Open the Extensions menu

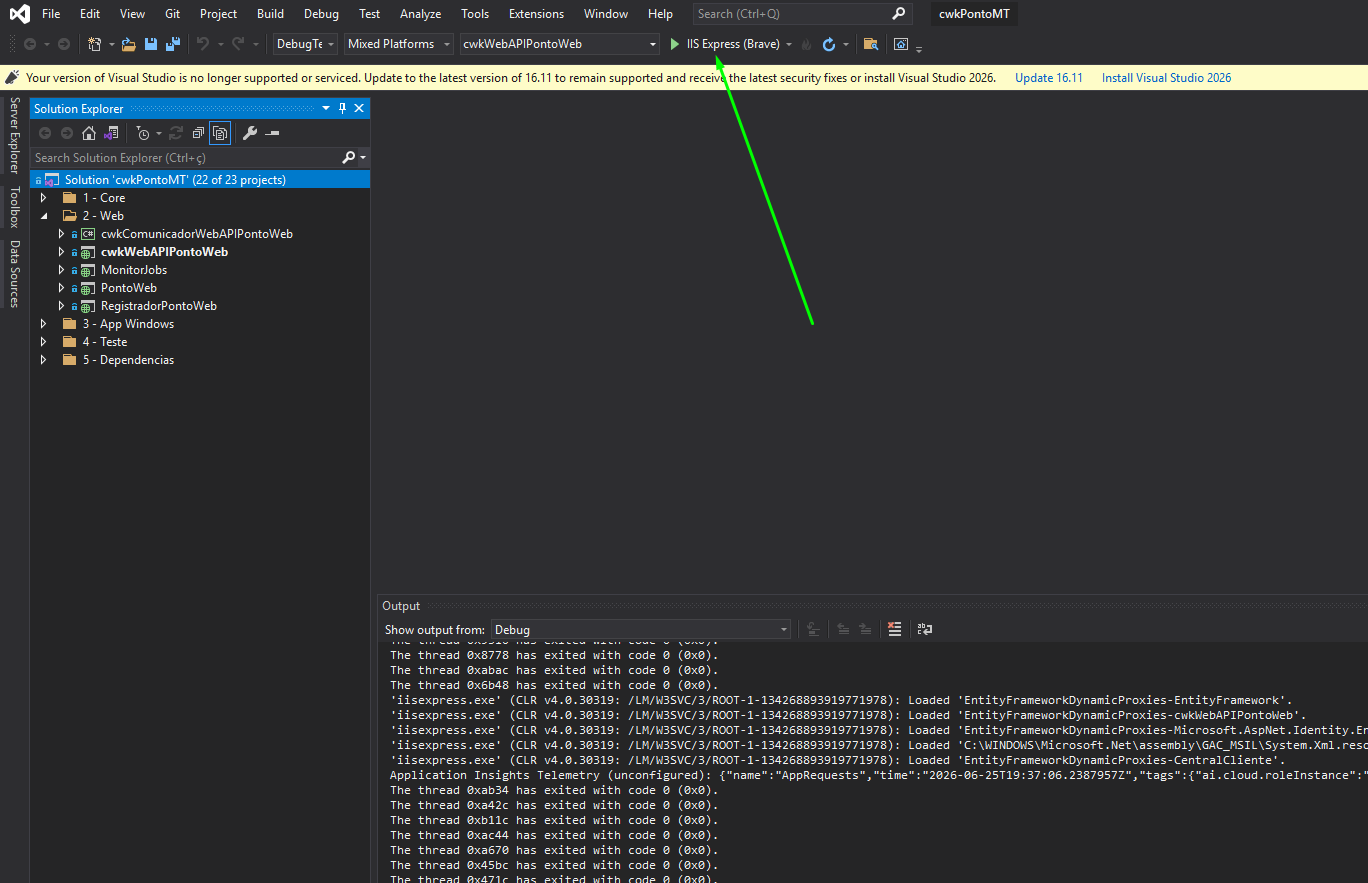click(x=536, y=14)
